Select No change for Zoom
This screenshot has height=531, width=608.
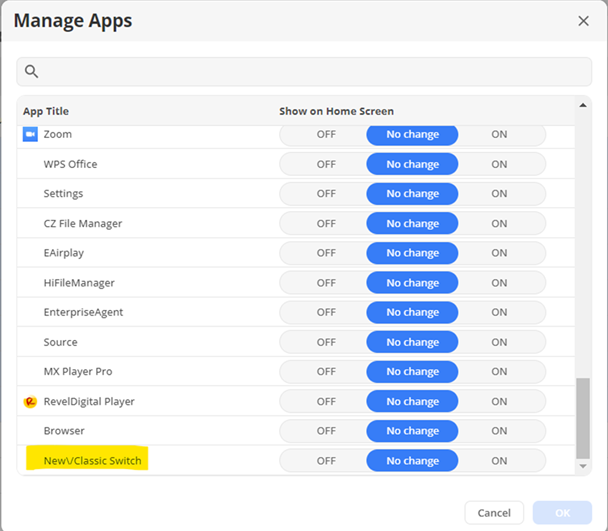pyautogui.click(x=412, y=134)
